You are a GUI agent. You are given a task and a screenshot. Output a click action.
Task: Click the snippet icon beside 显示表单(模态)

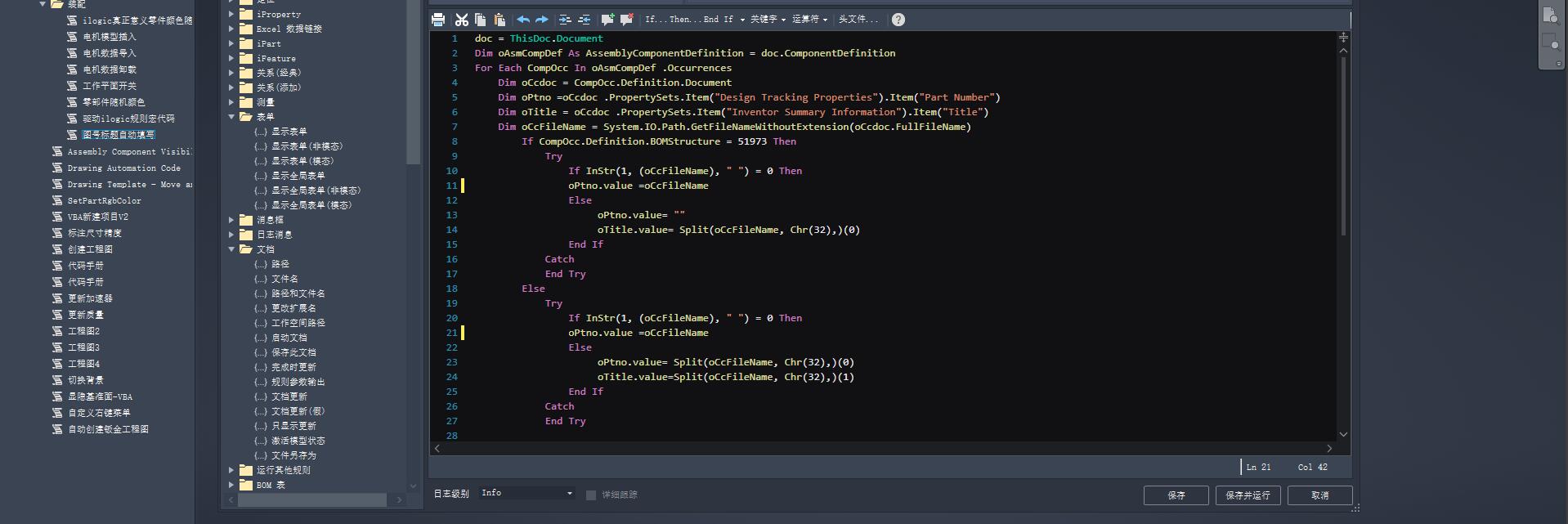[261, 161]
